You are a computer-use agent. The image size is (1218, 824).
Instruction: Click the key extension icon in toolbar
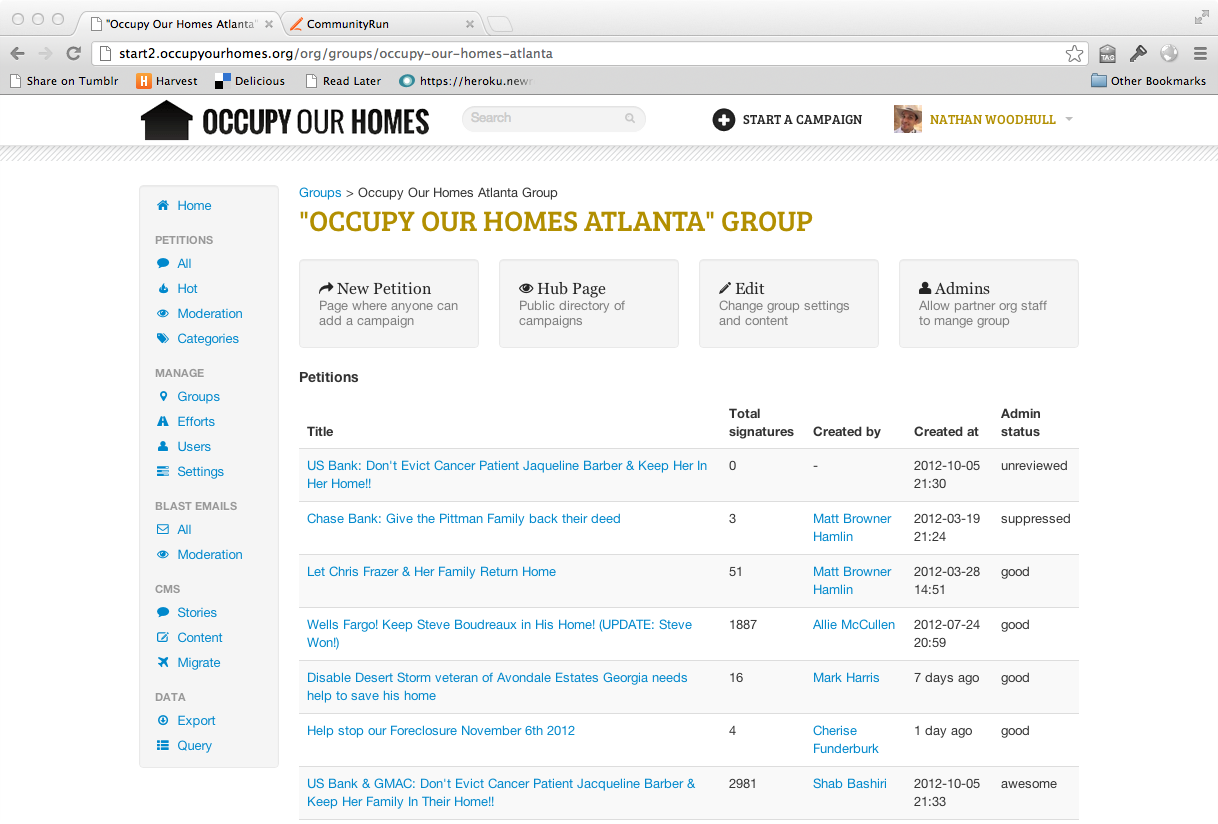[1138, 53]
